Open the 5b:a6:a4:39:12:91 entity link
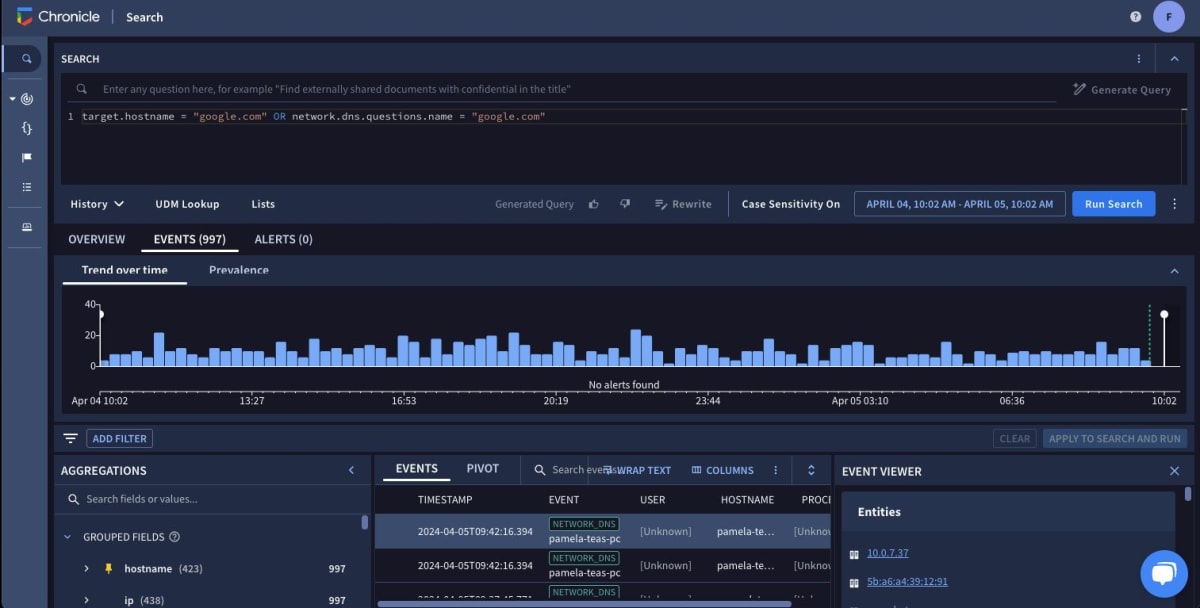Screen dimensions: 1200x608 907,582
